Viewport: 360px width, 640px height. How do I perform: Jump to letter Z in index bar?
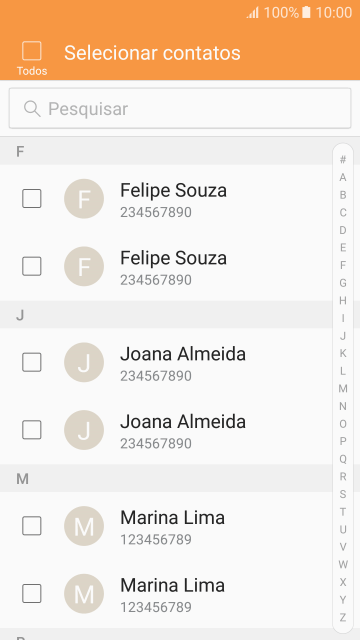click(343, 618)
